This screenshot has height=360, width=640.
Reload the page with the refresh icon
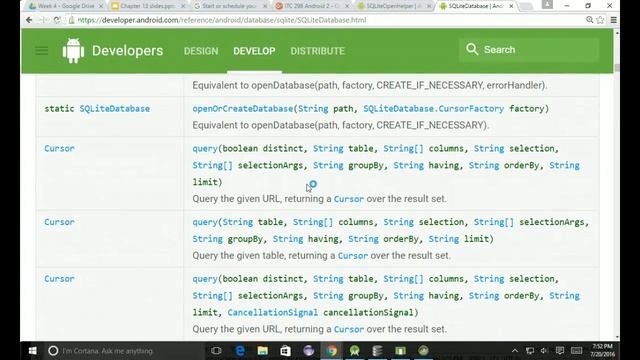(57, 20)
